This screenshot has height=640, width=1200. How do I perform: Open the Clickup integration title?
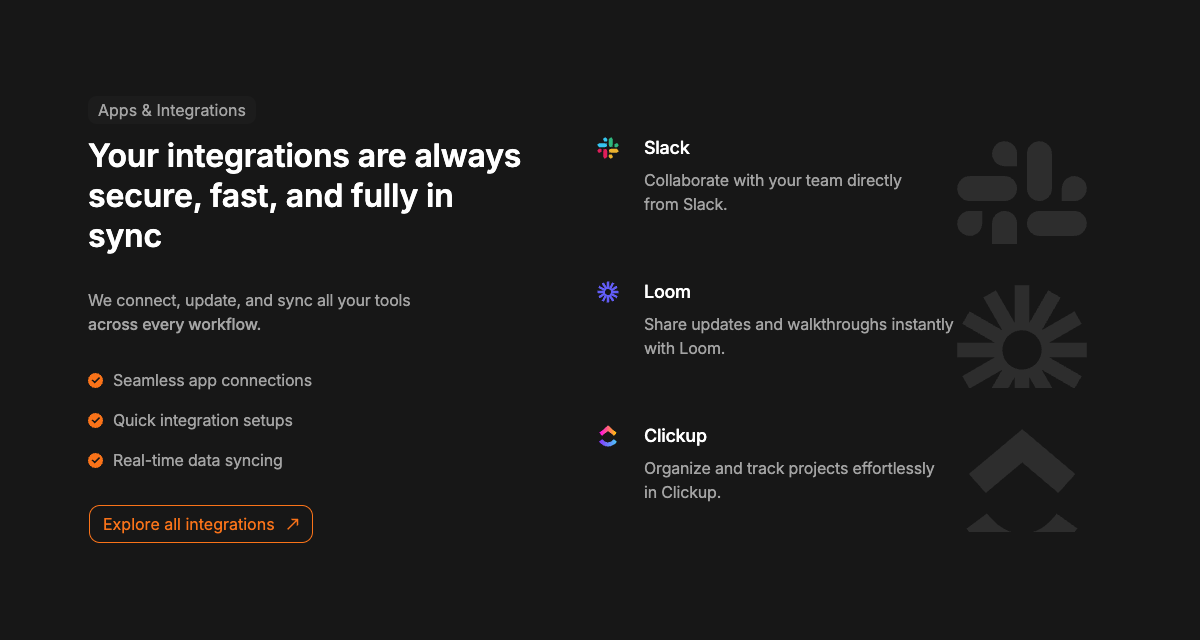pyautogui.click(x=675, y=436)
